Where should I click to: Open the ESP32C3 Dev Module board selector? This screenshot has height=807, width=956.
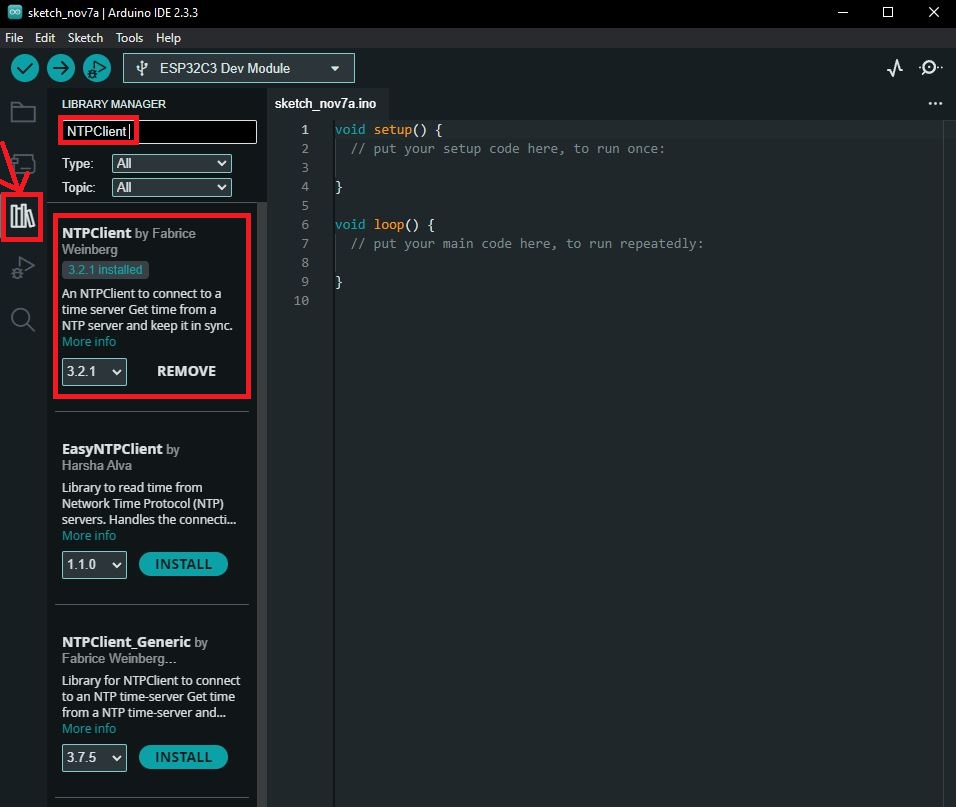238,68
